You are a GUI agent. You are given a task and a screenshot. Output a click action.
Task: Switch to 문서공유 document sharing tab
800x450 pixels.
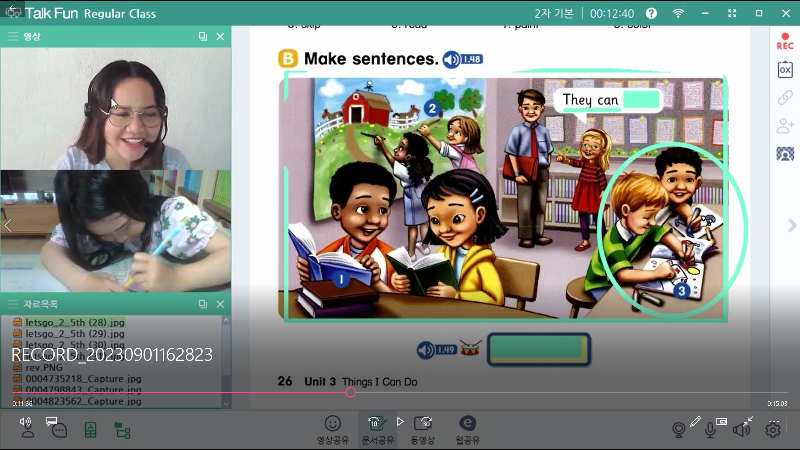coord(376,428)
